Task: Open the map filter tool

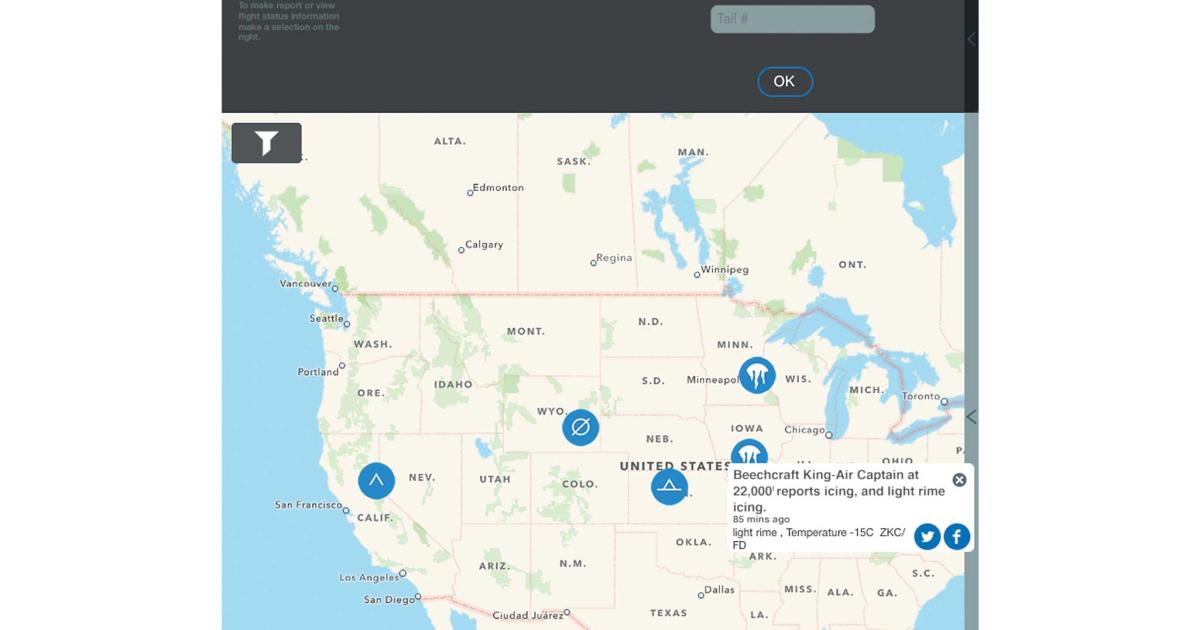Action: (266, 142)
